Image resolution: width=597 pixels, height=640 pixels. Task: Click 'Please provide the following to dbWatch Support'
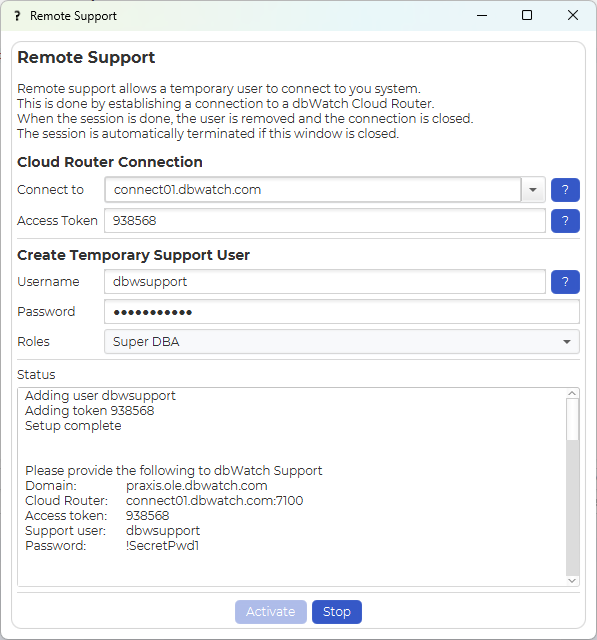(173, 471)
